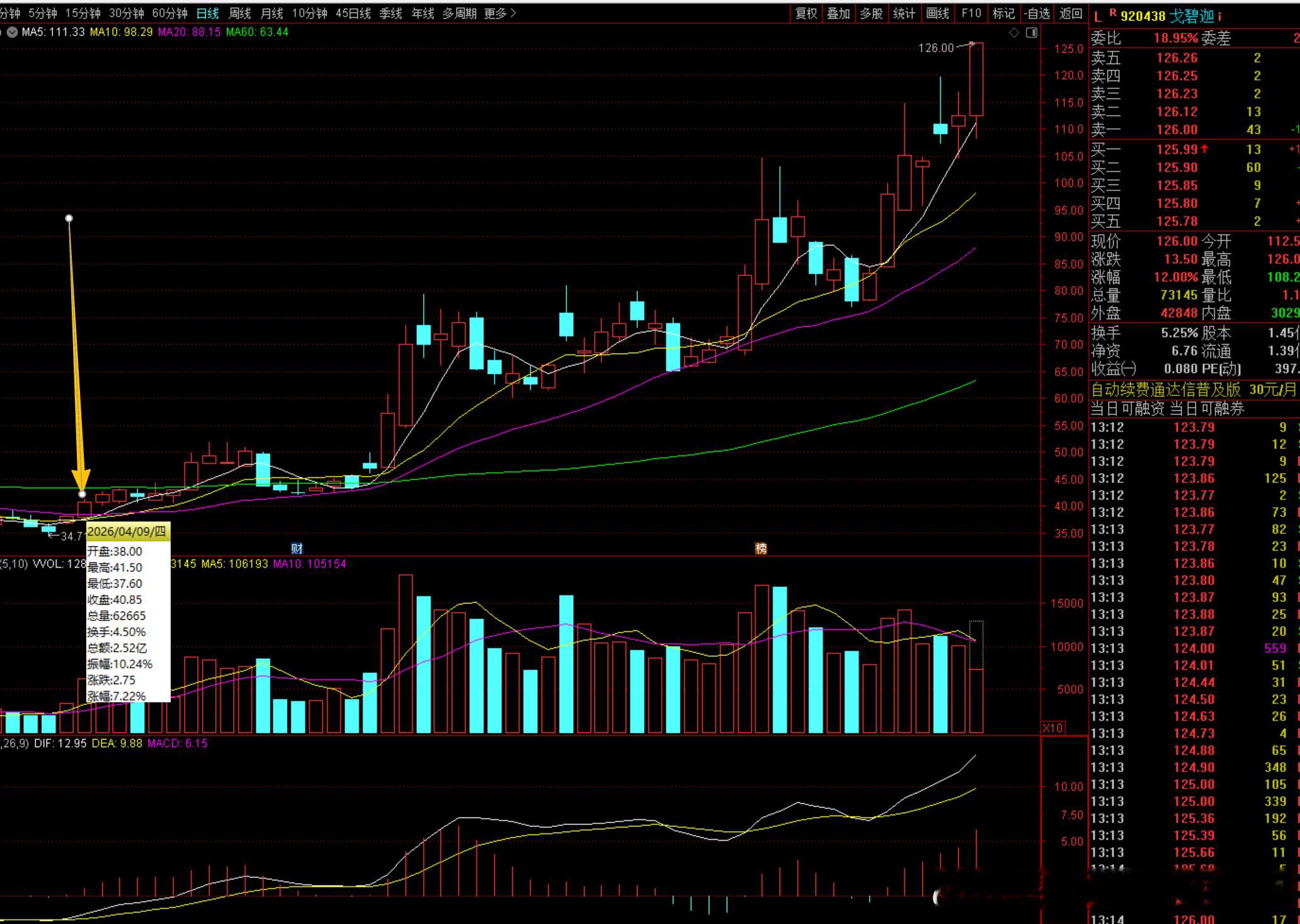Click the info 'i' icon beside 戈碧迦

point(1219,16)
